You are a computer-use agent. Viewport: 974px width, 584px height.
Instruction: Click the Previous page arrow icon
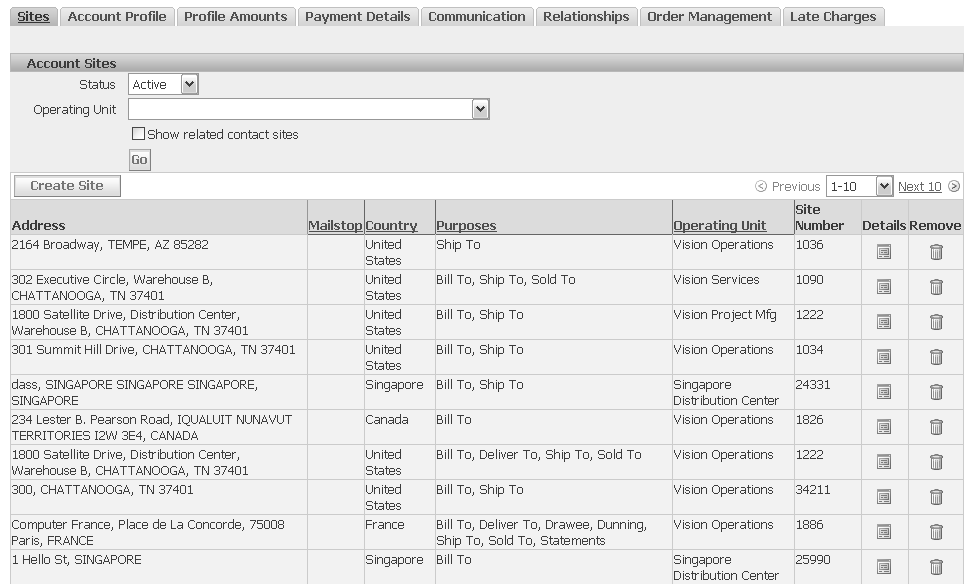click(x=761, y=186)
